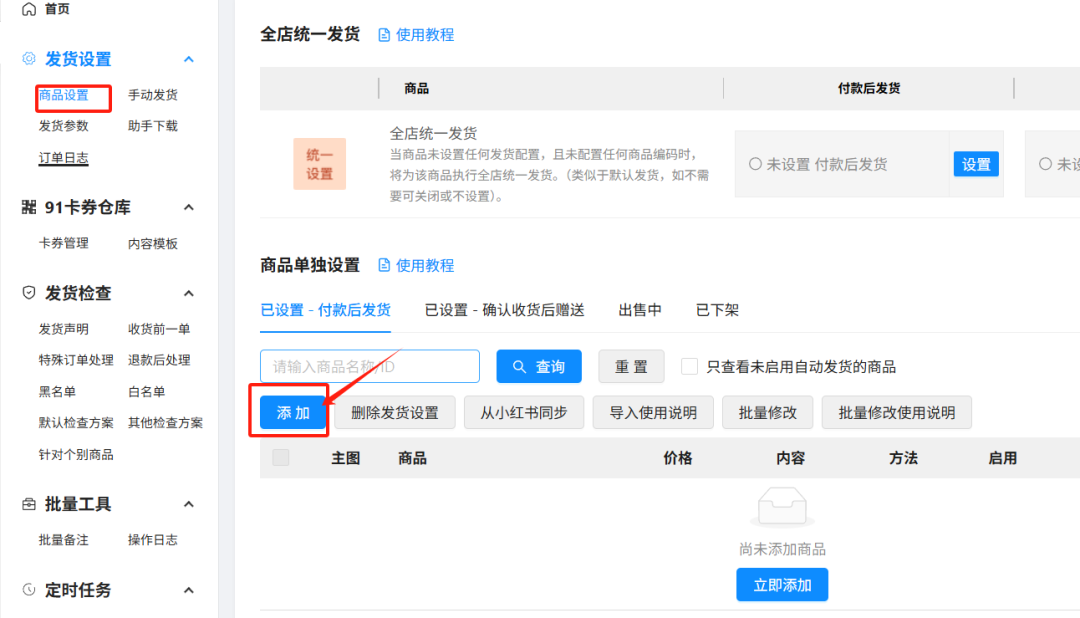
Task: Click 首页 in the sidebar
Action: click(56, 9)
